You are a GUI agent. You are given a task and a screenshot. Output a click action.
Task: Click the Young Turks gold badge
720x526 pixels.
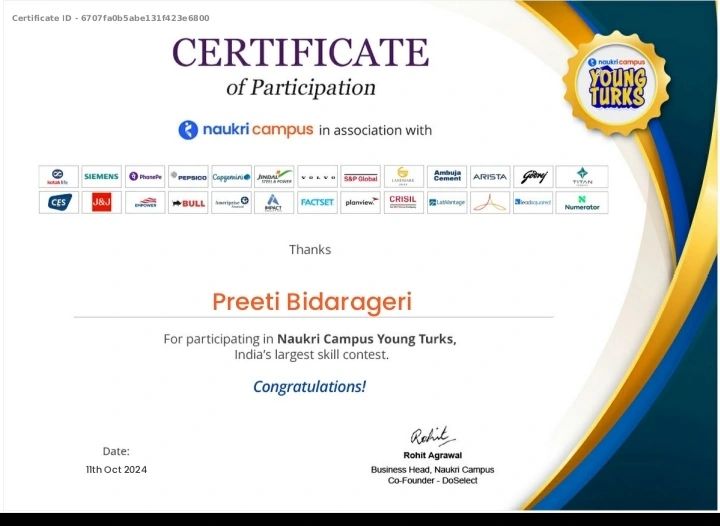tap(617, 84)
